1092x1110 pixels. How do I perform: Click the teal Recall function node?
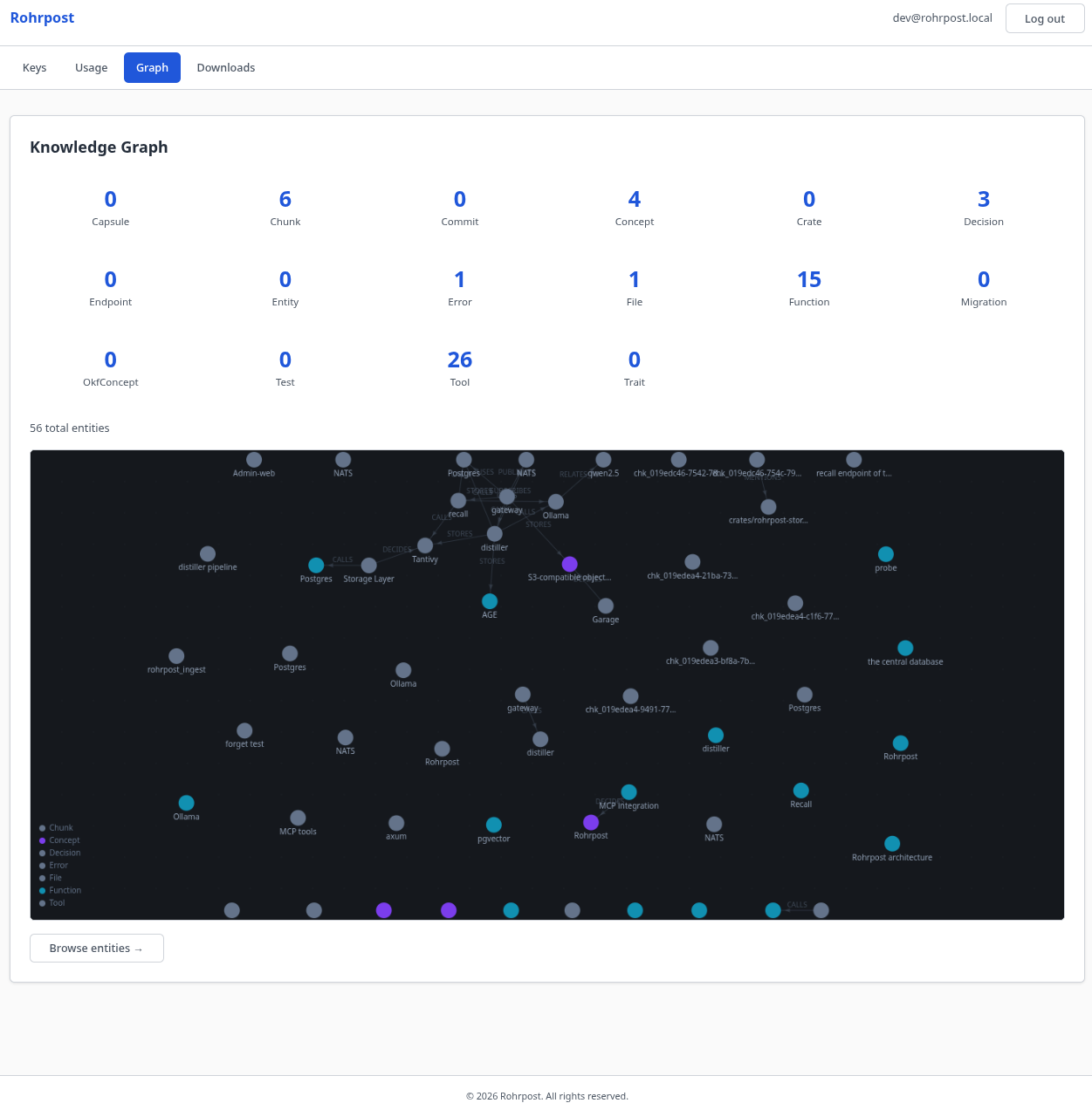click(x=801, y=791)
